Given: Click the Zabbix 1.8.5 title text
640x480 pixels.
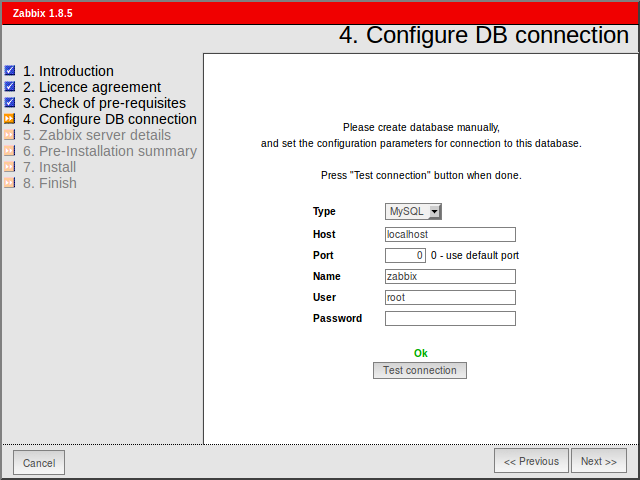Looking at the screenshot, I should tap(42, 13).
